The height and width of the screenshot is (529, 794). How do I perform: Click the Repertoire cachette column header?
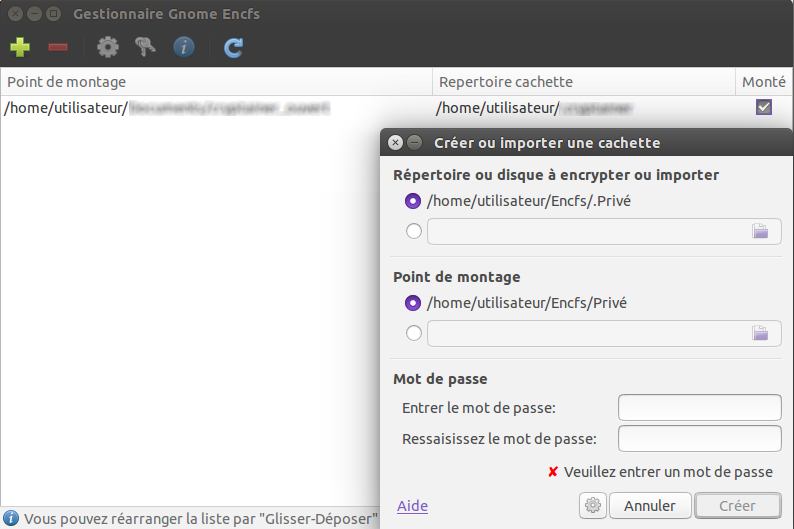(584, 82)
